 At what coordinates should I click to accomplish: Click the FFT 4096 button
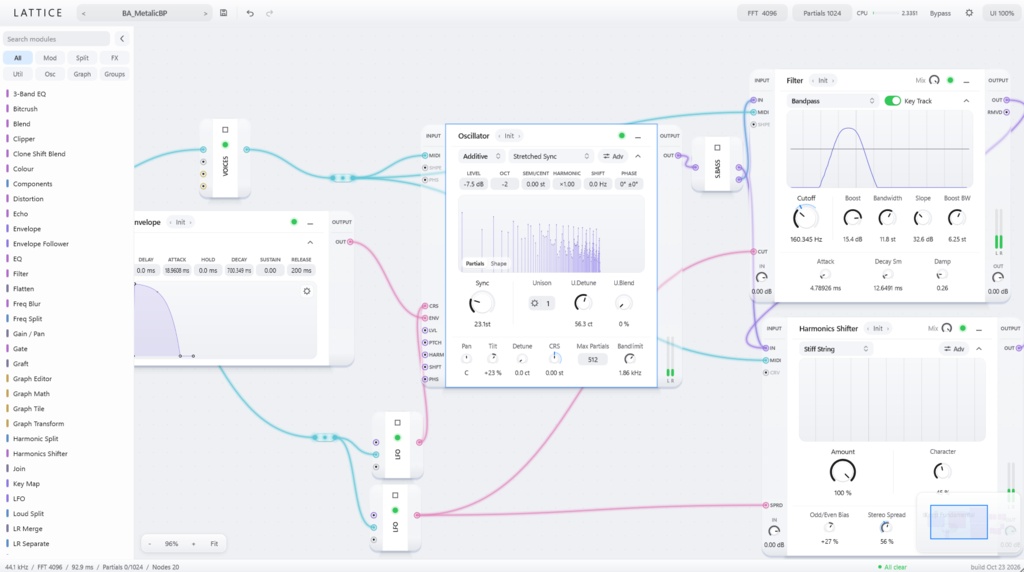762,13
